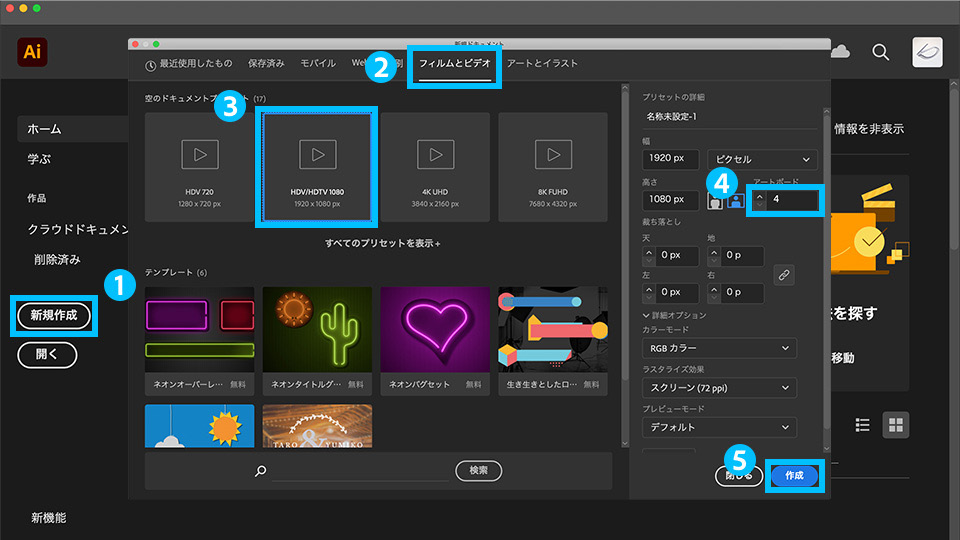
Task: Switch to フィルムとビデオ tab
Action: (455, 63)
